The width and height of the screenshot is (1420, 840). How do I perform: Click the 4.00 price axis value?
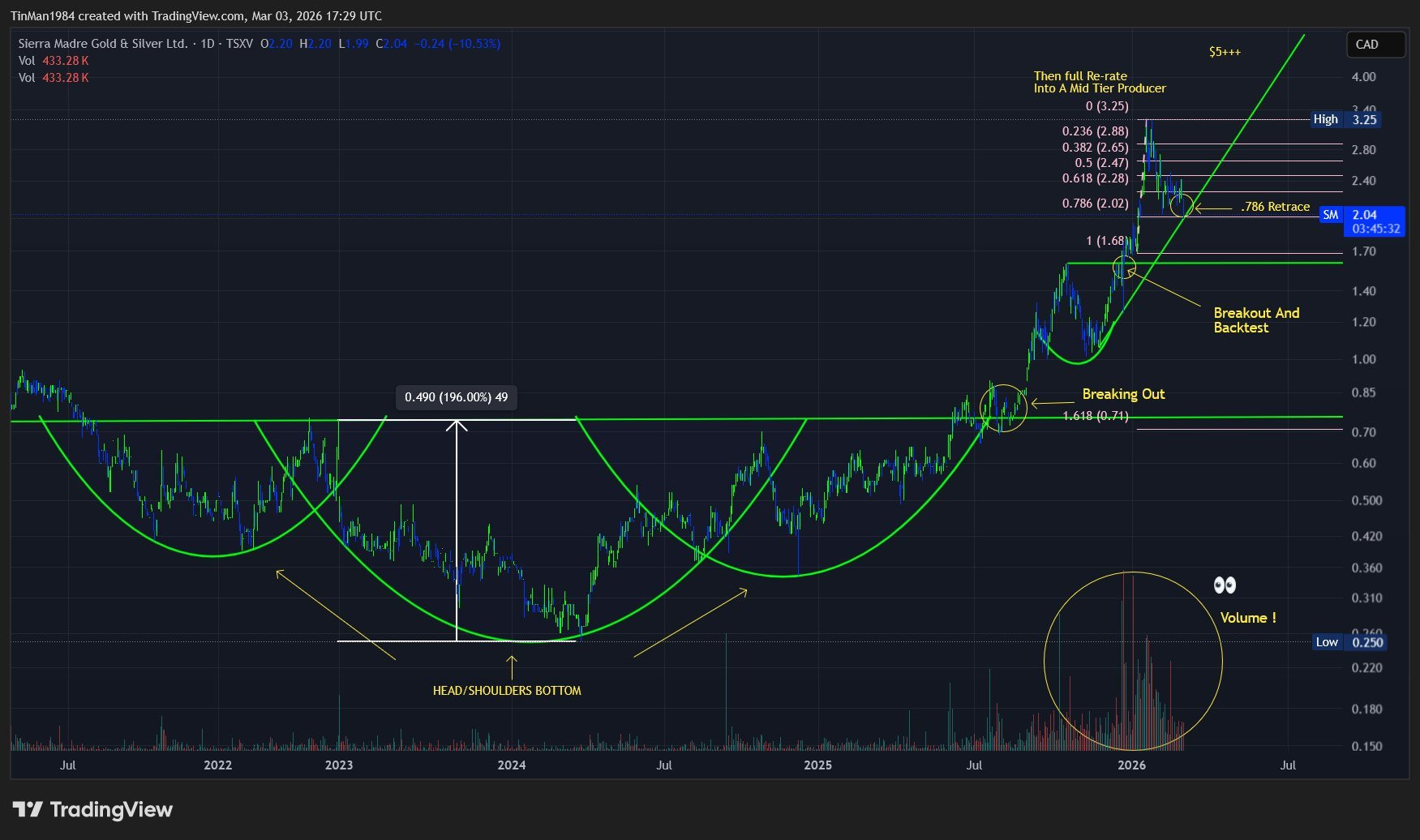coord(1364,77)
